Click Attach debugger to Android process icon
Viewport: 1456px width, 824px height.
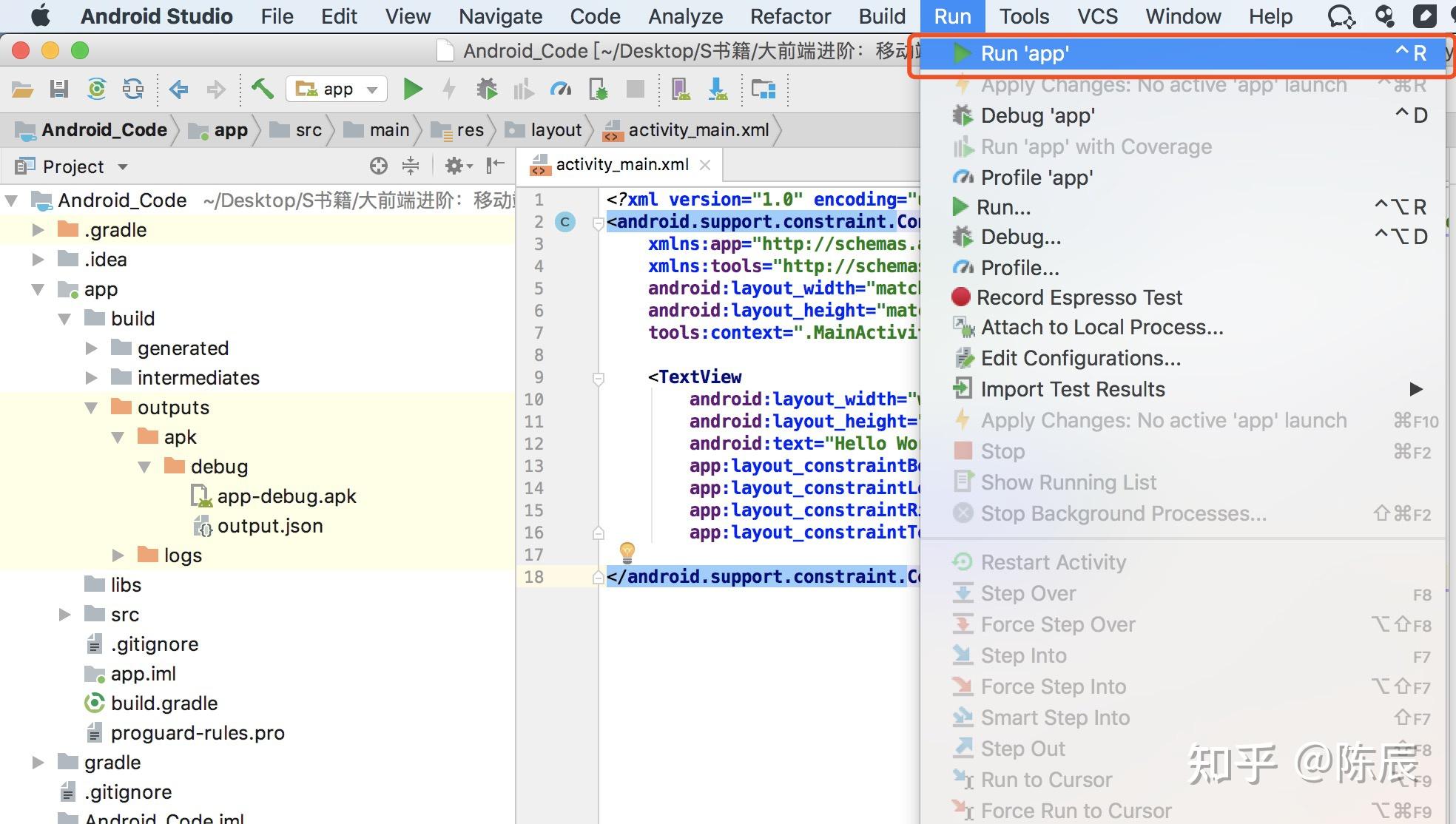[x=598, y=90]
